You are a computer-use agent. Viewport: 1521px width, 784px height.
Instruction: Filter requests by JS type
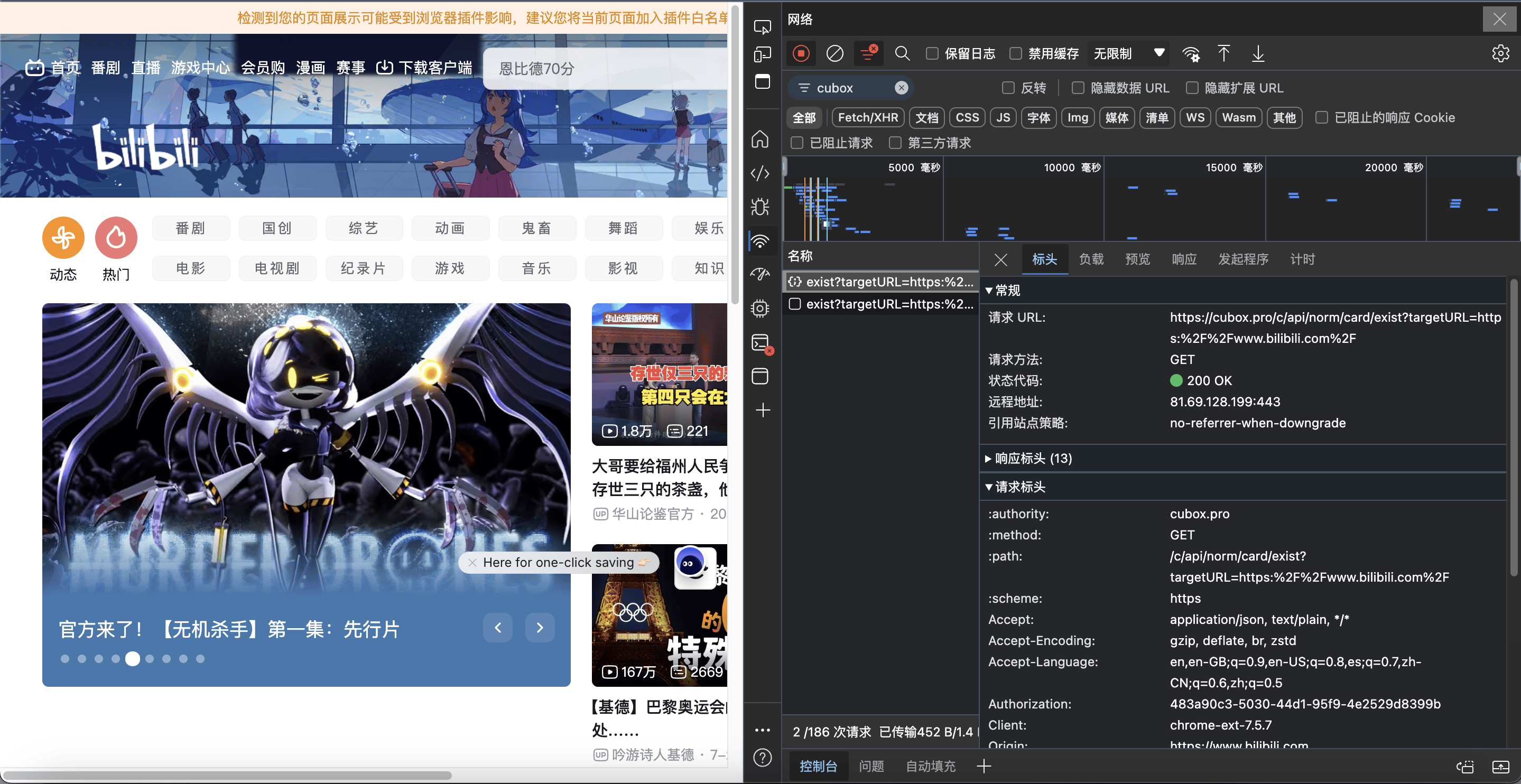coord(1003,117)
